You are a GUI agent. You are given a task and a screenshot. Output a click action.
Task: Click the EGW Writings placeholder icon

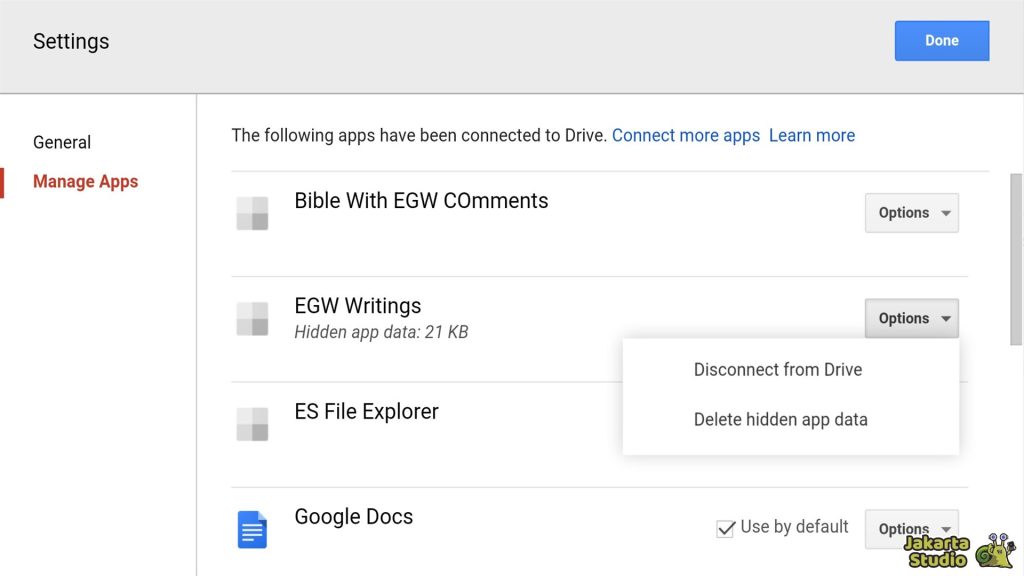click(252, 319)
